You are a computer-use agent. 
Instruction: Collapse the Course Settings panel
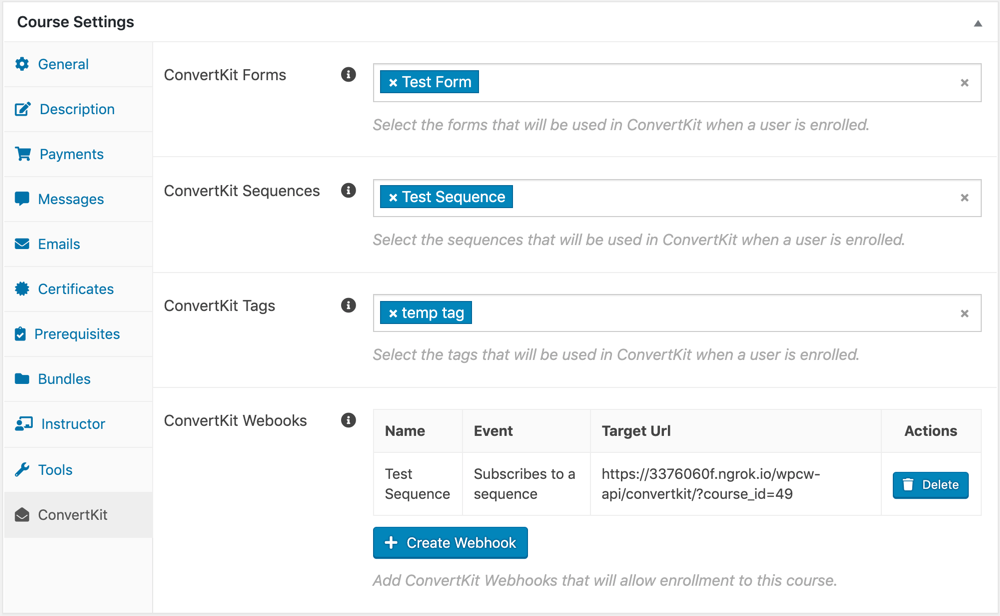point(978,23)
